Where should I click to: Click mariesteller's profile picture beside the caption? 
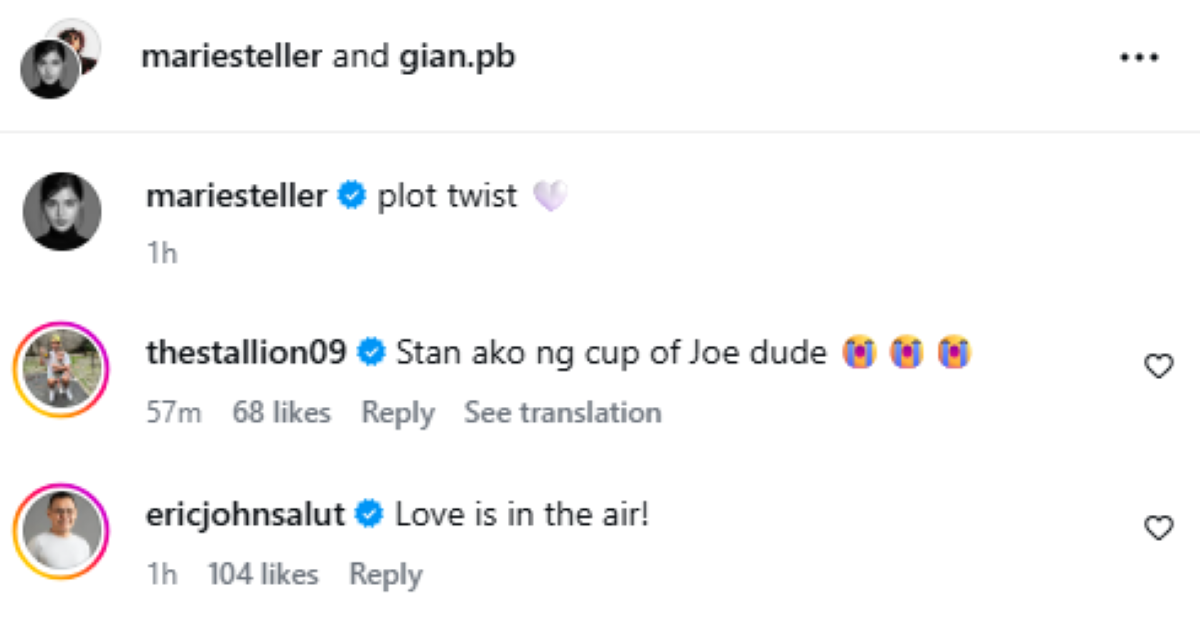[62, 211]
